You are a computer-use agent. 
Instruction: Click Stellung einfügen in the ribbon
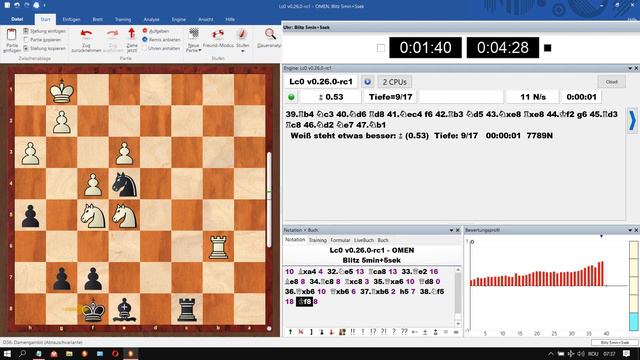point(44,31)
